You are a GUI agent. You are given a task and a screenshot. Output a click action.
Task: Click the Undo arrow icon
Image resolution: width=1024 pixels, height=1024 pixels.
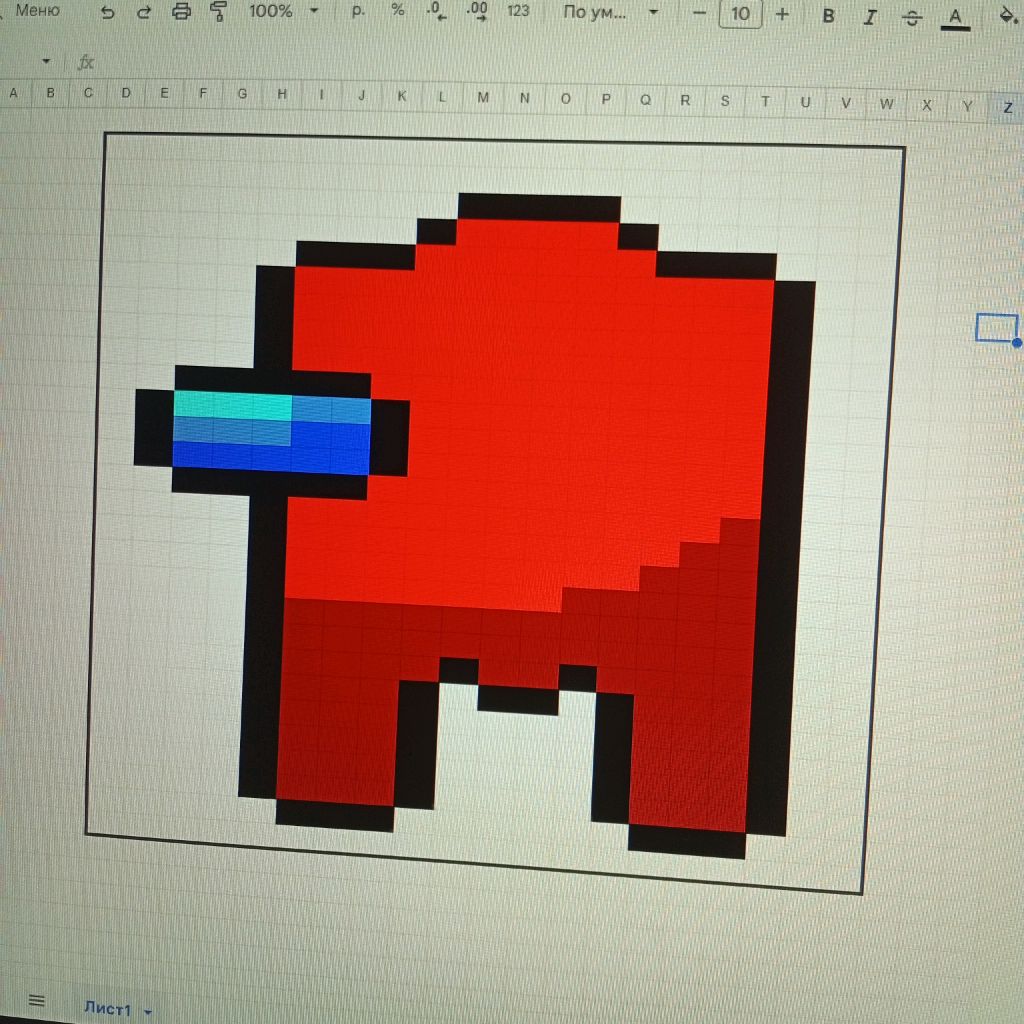point(107,12)
